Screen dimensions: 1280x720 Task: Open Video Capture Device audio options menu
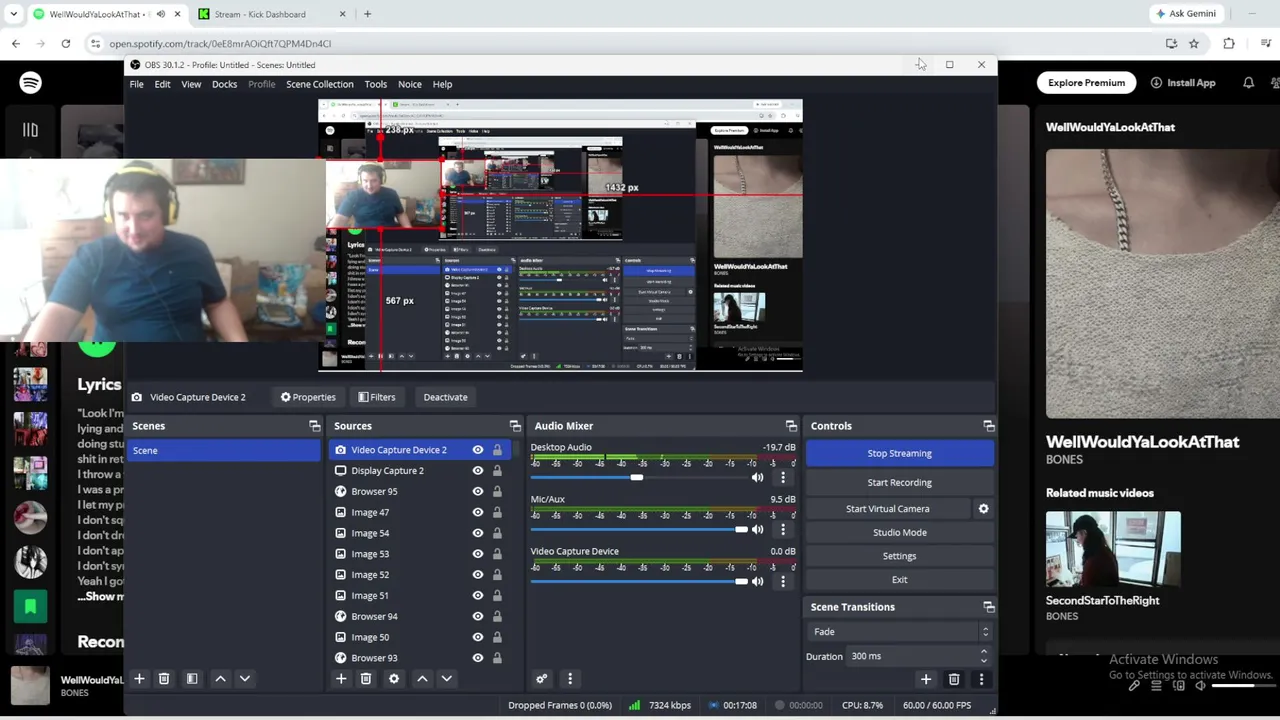coord(783,582)
